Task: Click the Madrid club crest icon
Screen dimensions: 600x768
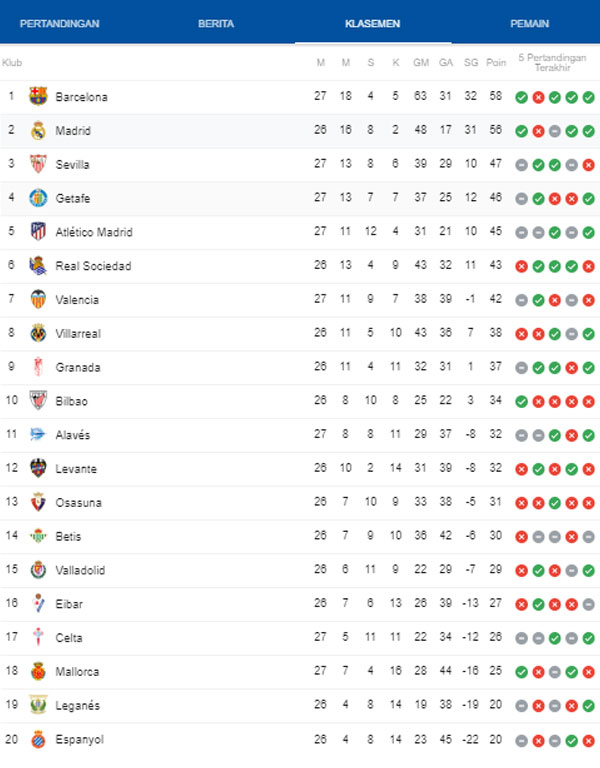Action: pyautogui.click(x=38, y=131)
